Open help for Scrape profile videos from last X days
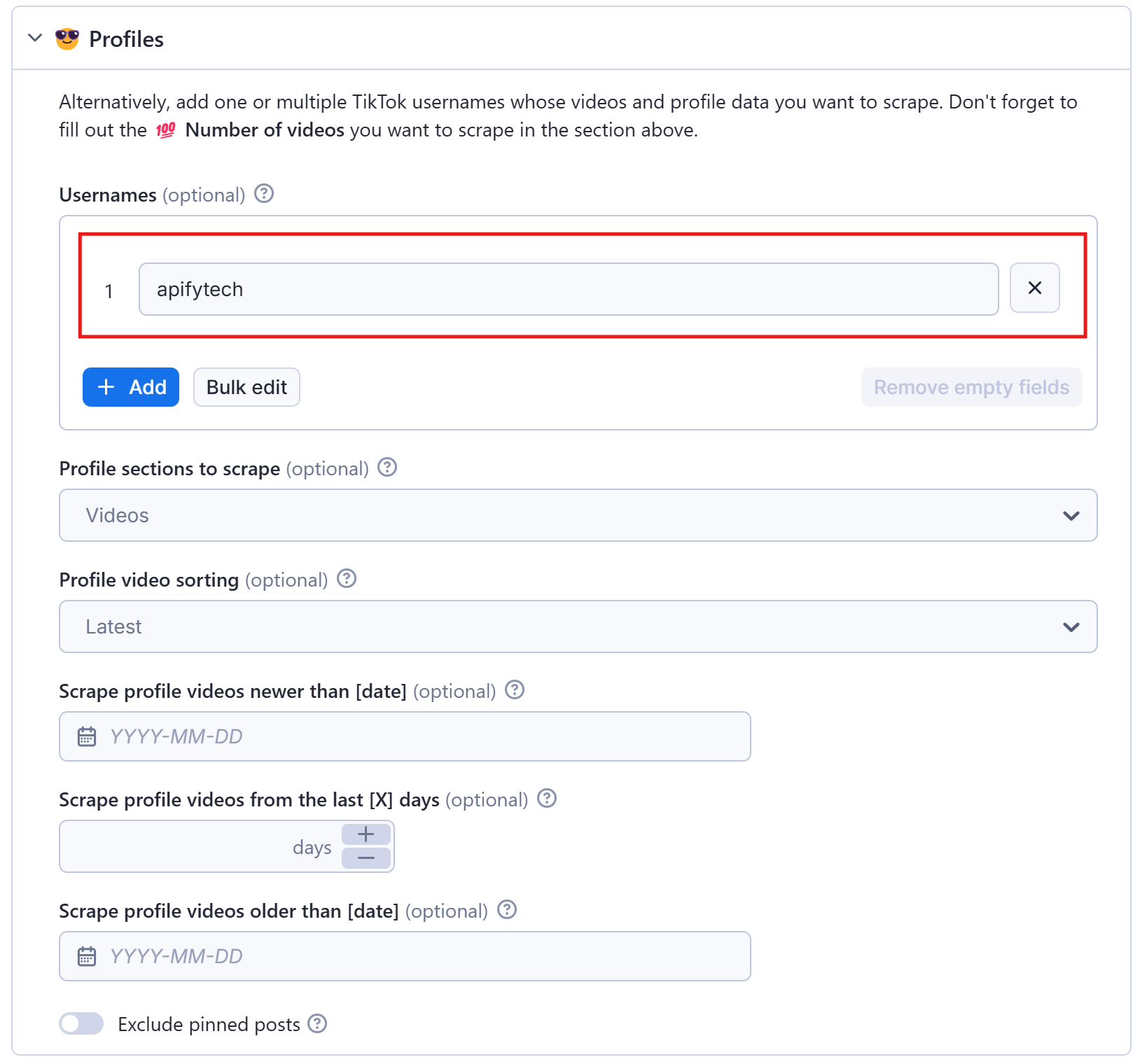 click(547, 798)
